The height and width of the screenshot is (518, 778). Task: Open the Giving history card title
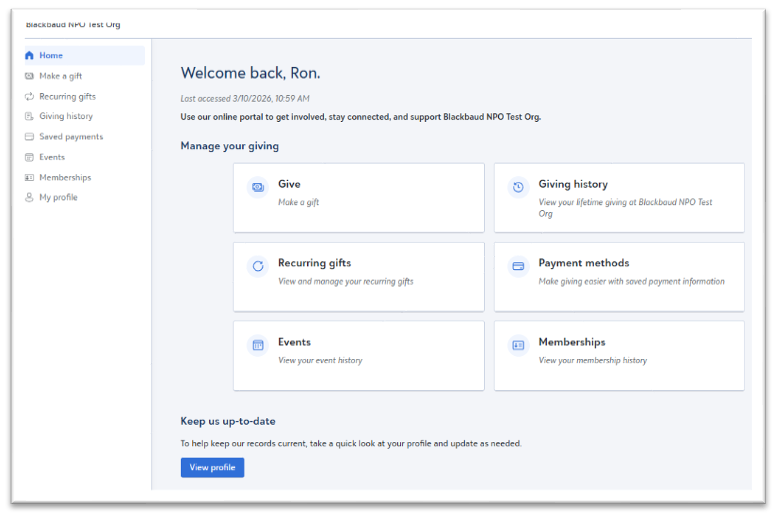coord(573,184)
